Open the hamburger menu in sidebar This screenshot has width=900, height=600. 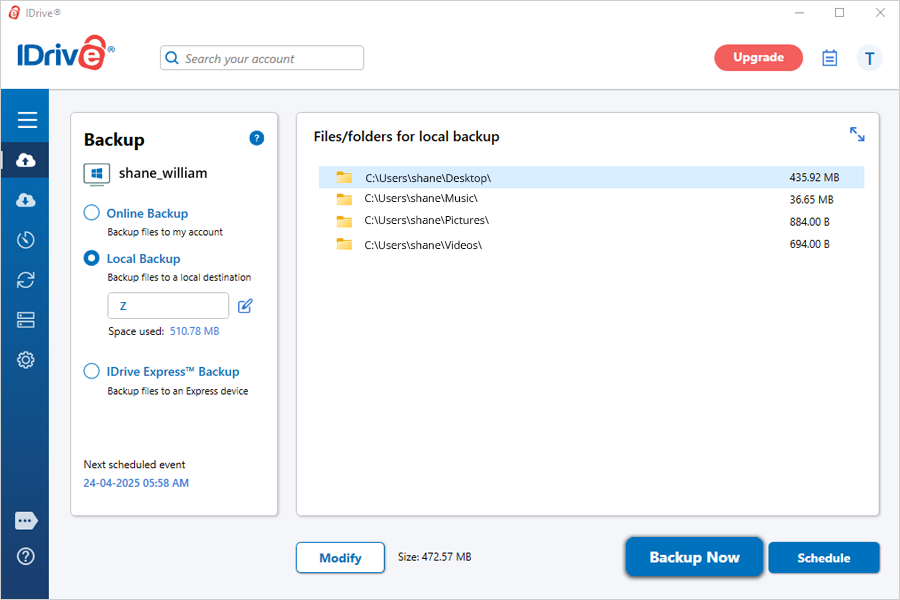click(x=27, y=120)
